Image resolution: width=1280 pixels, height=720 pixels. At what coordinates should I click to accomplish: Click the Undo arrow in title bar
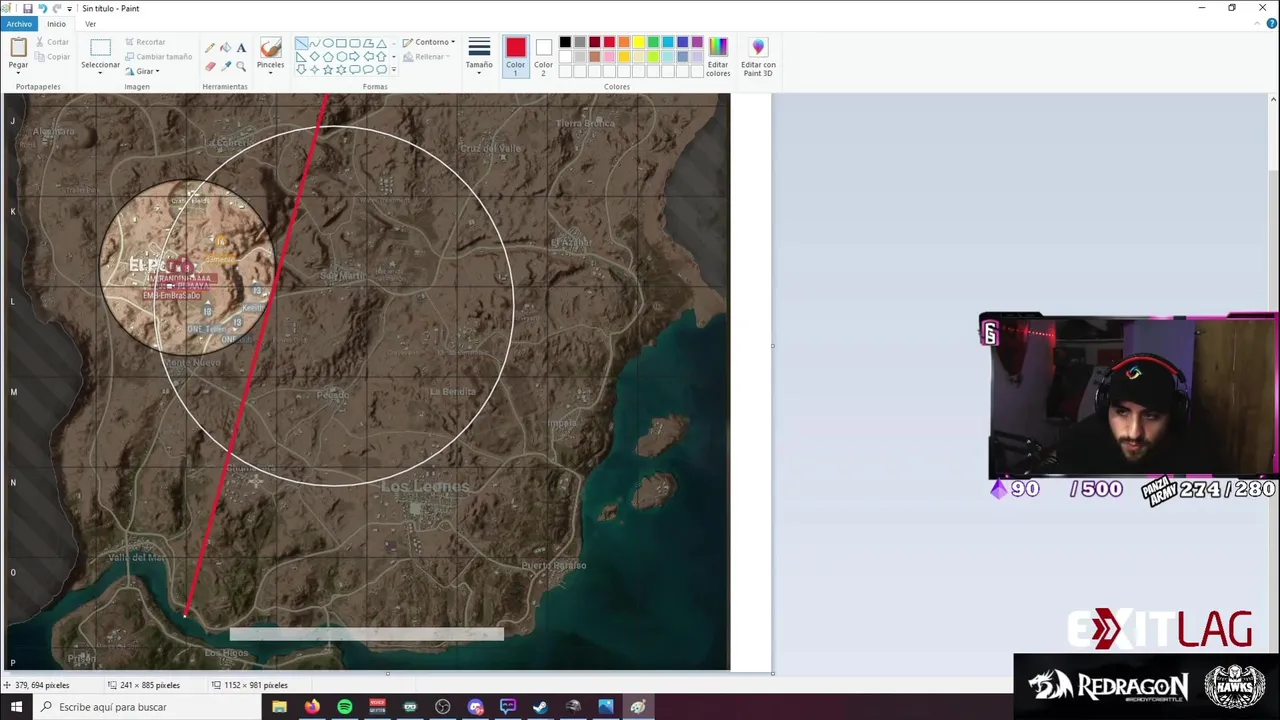point(42,8)
